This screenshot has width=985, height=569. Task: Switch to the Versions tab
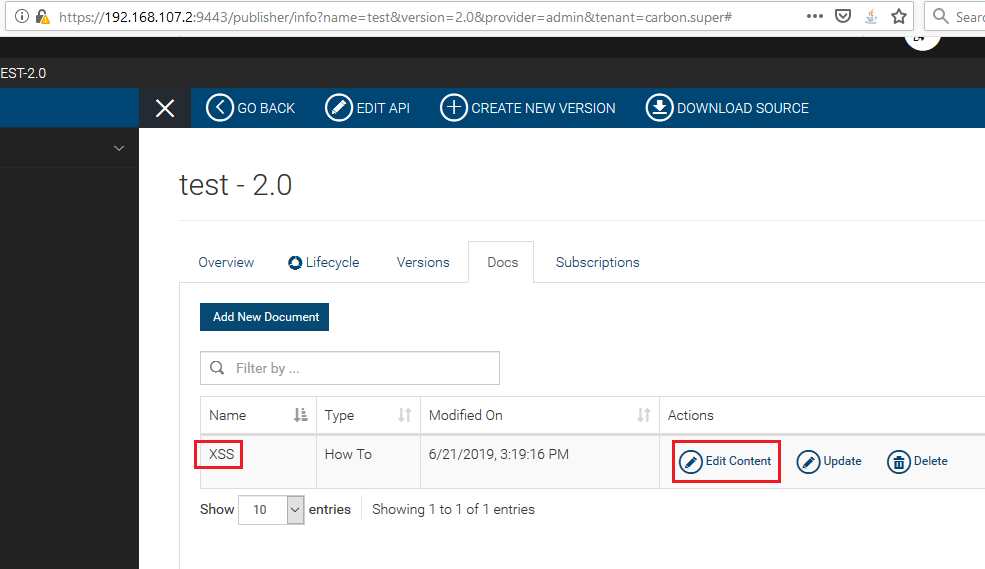pos(423,263)
